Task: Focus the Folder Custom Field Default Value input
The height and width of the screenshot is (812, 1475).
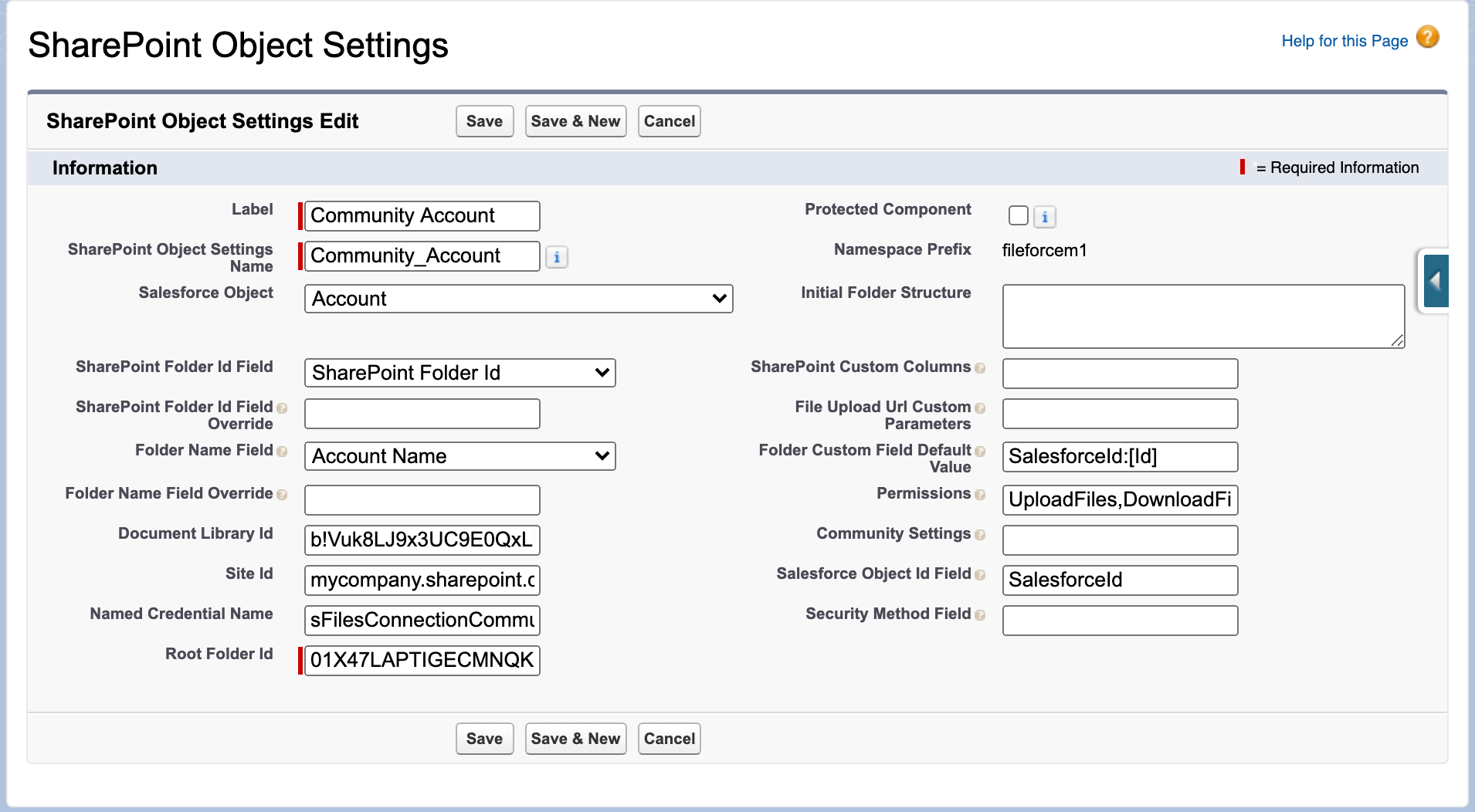Action: (x=1120, y=456)
